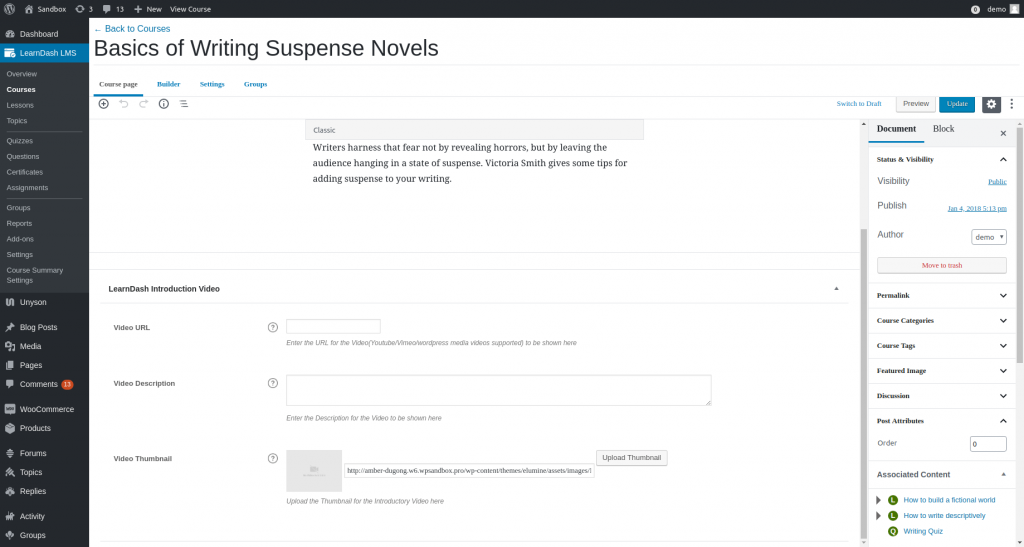Image resolution: width=1024 pixels, height=547 pixels.
Task: Click the Video URL help question icon
Action: [273, 327]
